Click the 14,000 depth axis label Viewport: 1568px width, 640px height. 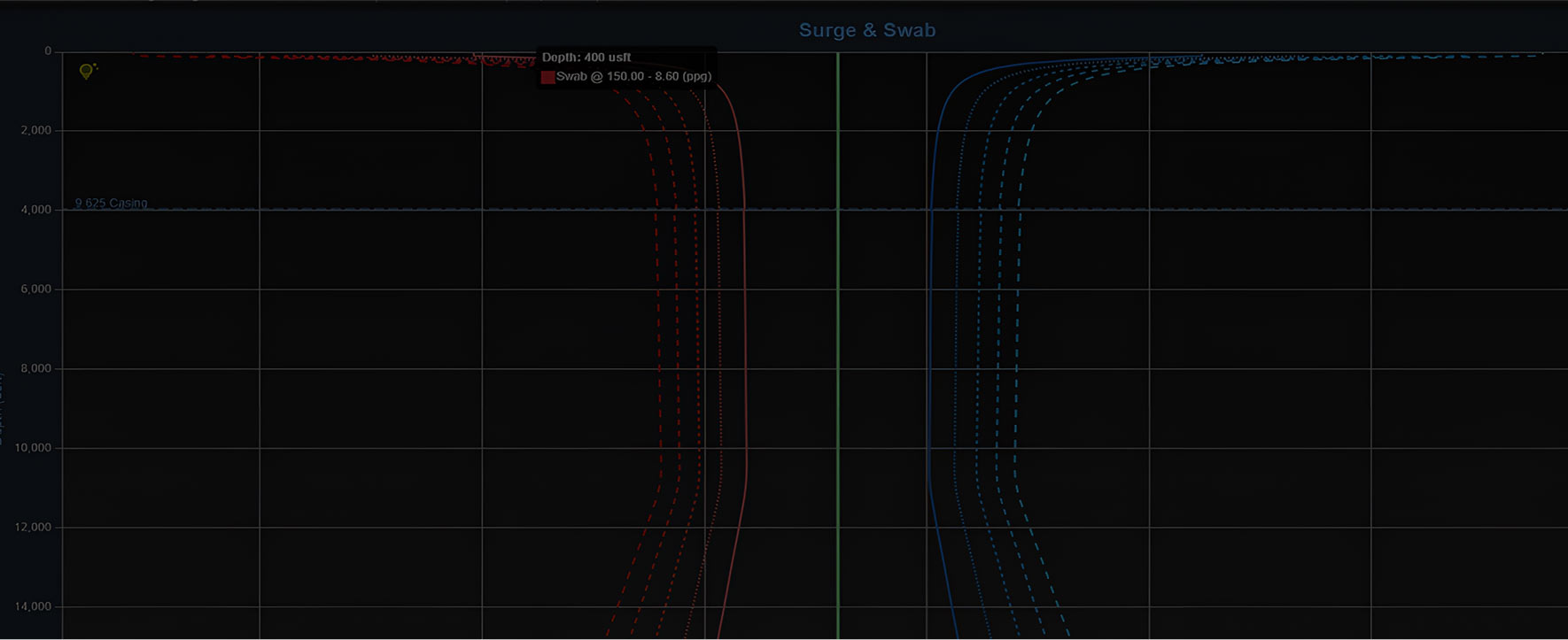[x=34, y=606]
